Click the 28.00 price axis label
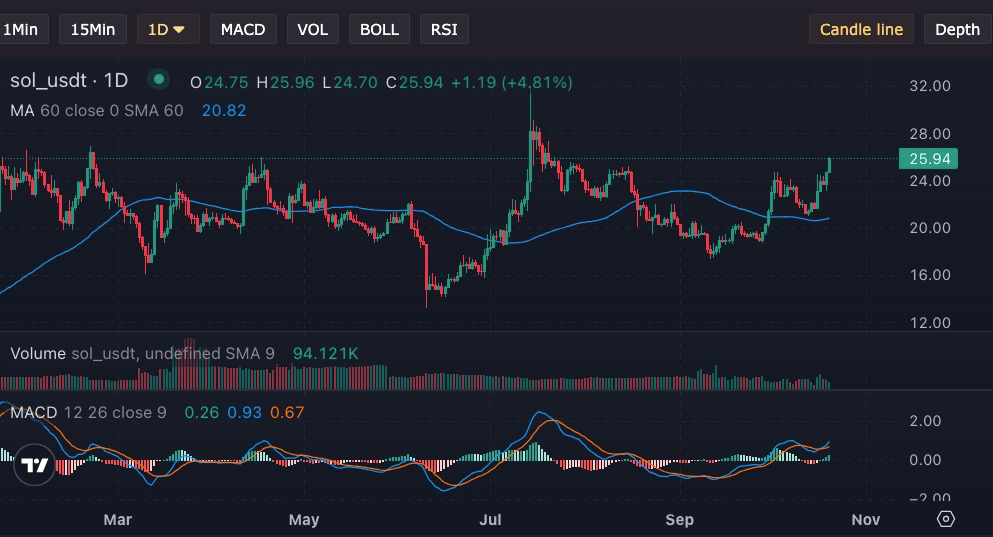Viewport: 993px width, 537px height. click(x=930, y=134)
